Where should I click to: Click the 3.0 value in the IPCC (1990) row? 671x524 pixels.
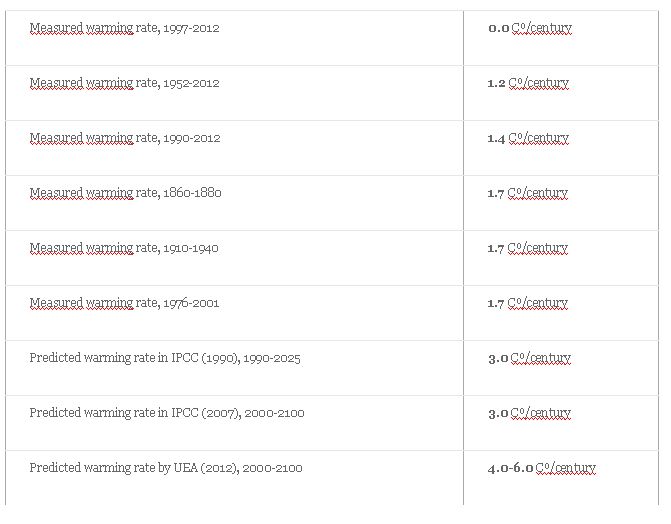[x=498, y=358]
